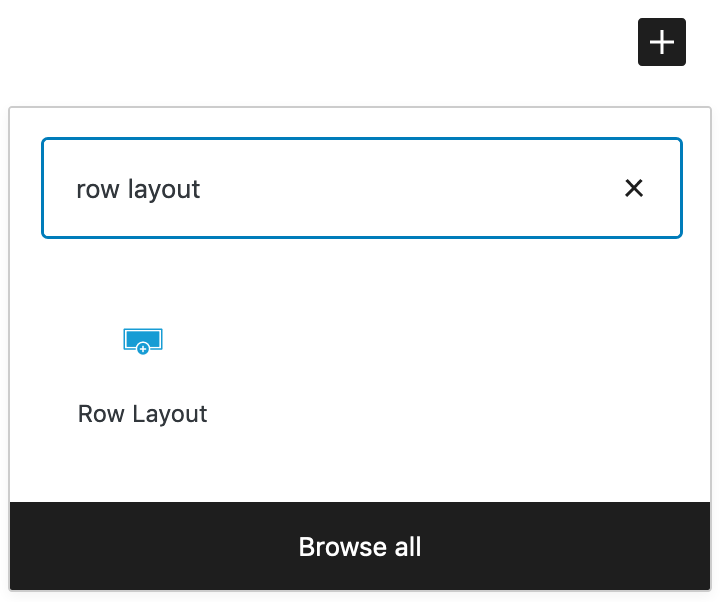Select the blue Row Layout block icon
Viewport: 720px width, 602px height.
point(143,342)
